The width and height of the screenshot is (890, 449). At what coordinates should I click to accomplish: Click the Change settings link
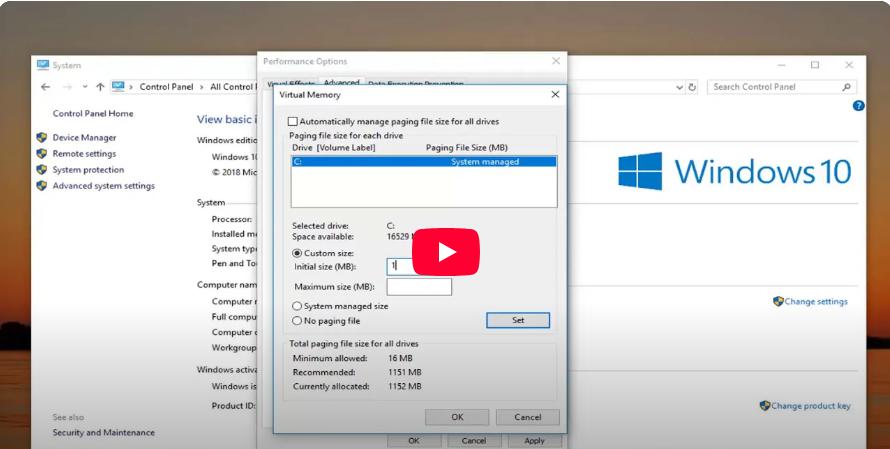tap(816, 301)
